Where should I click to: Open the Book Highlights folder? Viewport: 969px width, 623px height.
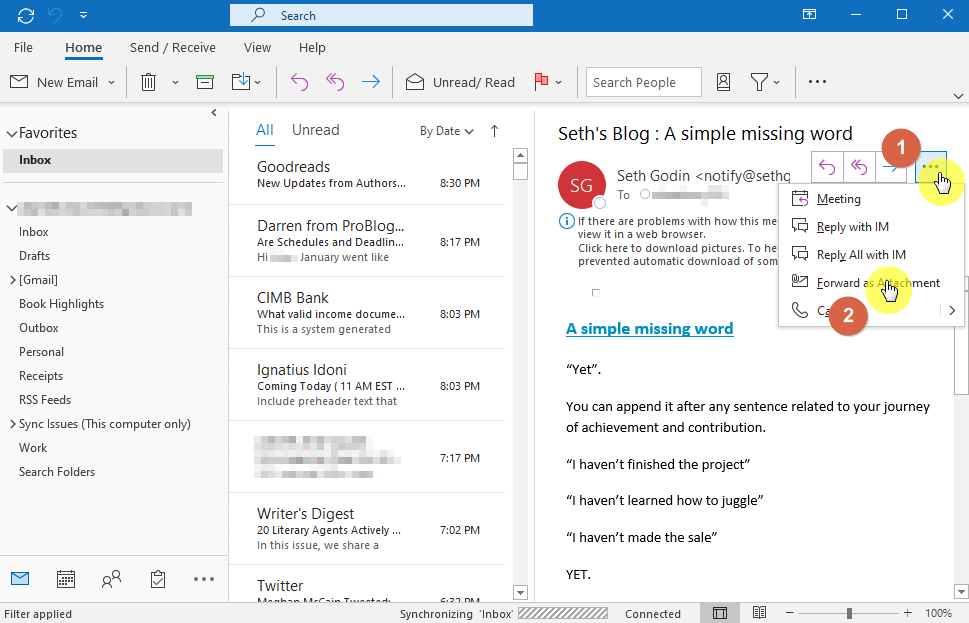tap(61, 304)
